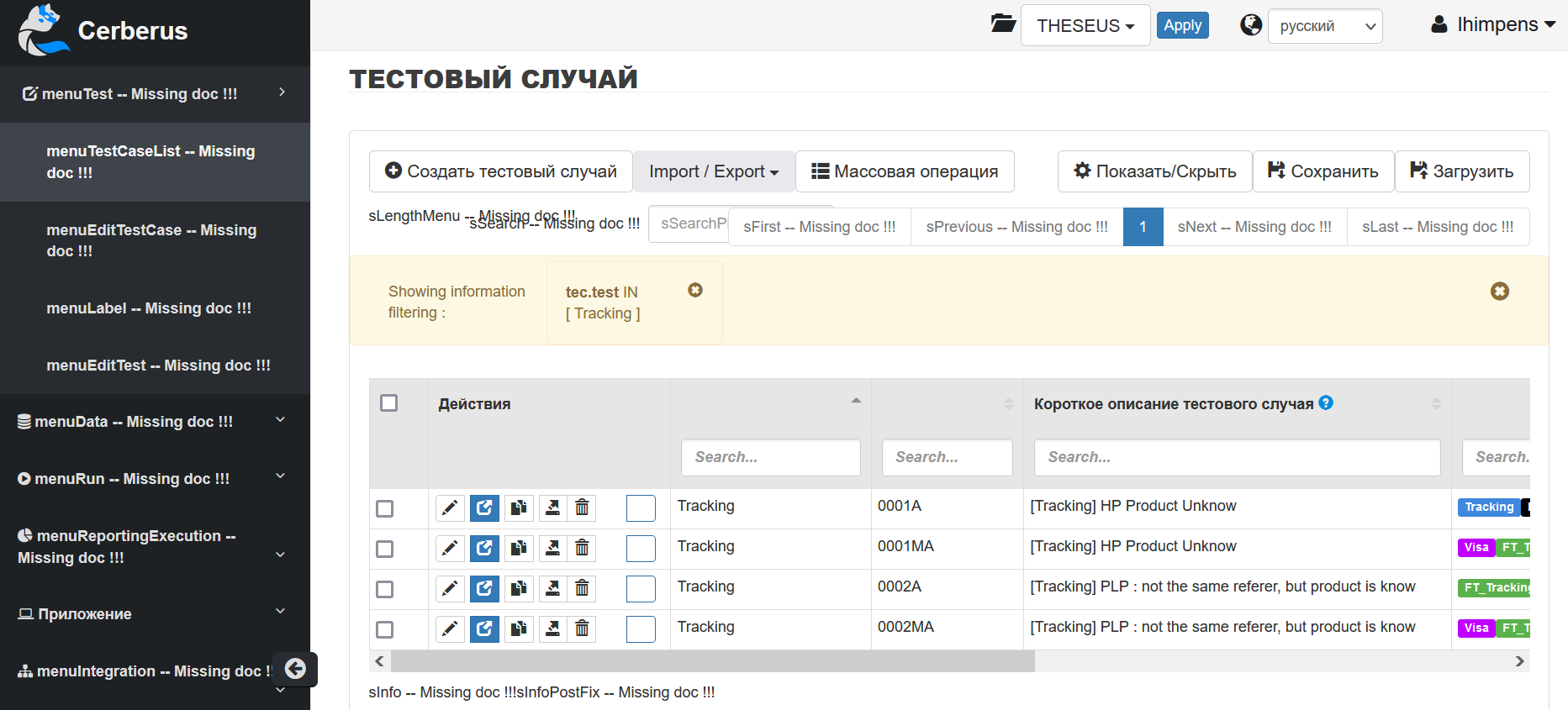This screenshot has height=710, width=1568.
Task: Expand the menuRun sidebar section
Action: coord(155,479)
